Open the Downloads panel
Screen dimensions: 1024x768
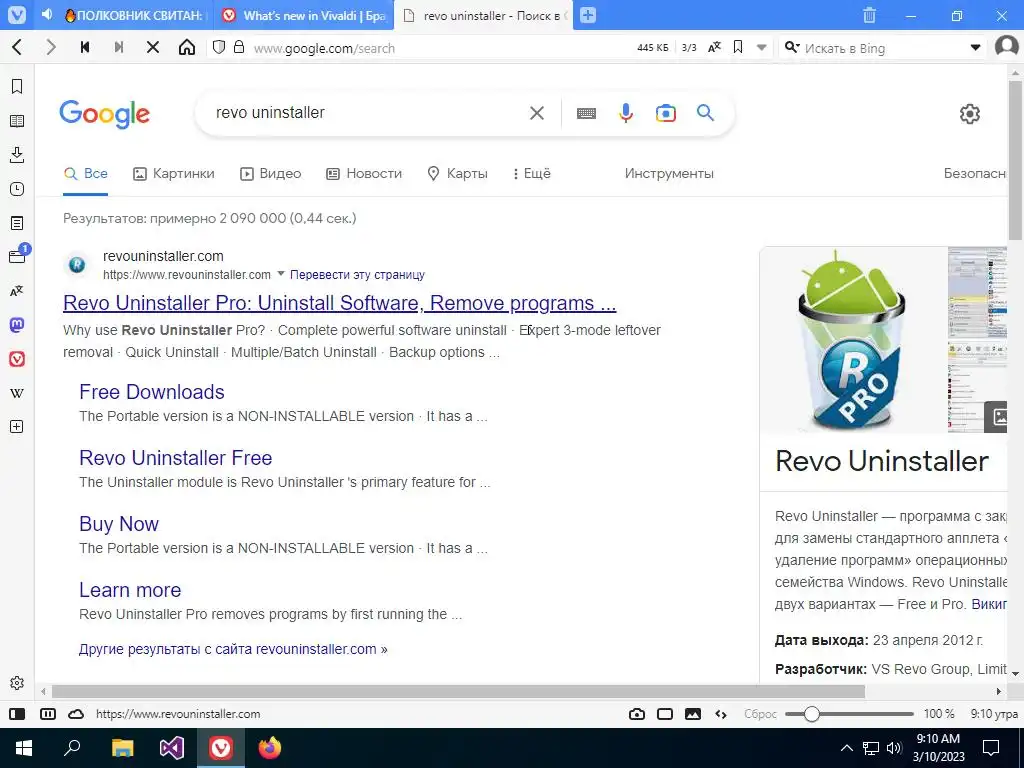[17, 155]
